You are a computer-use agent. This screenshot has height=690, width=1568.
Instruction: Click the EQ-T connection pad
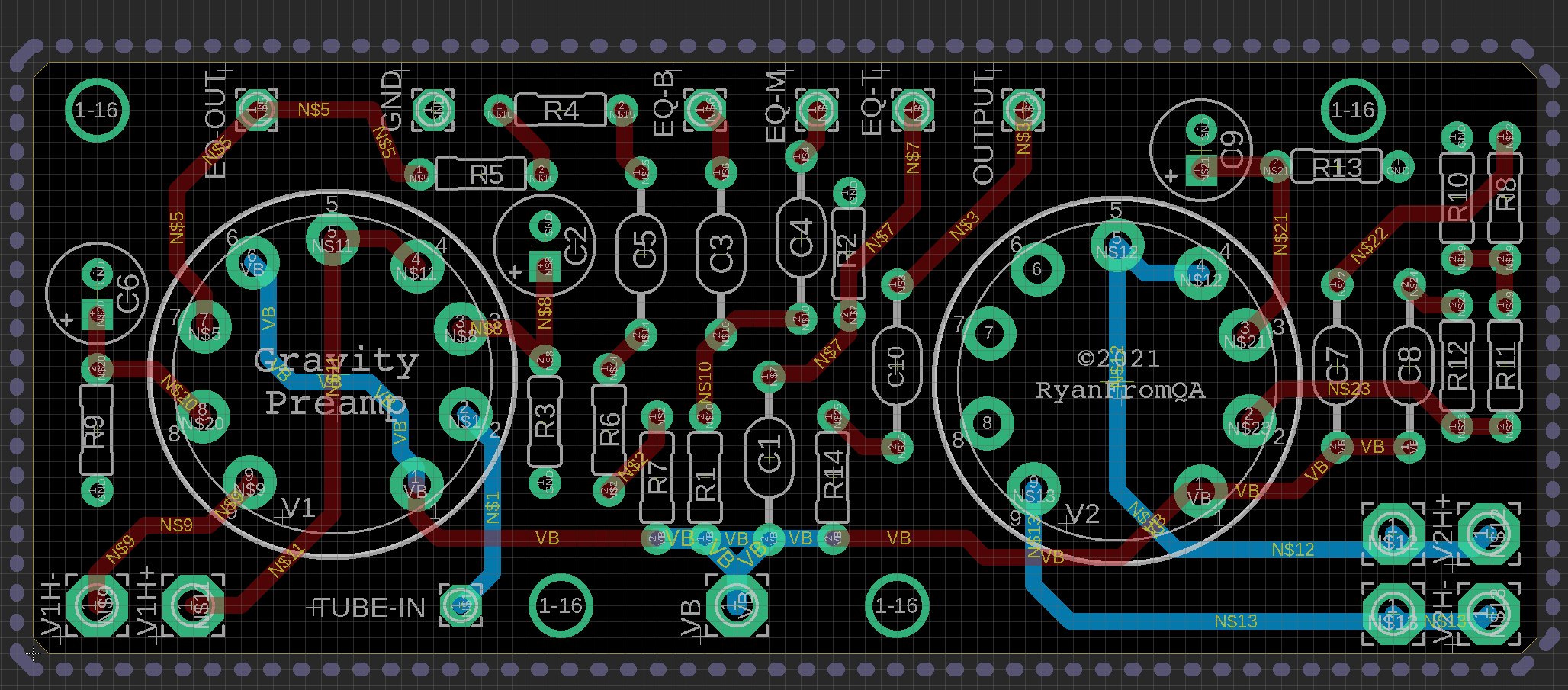coord(913,110)
